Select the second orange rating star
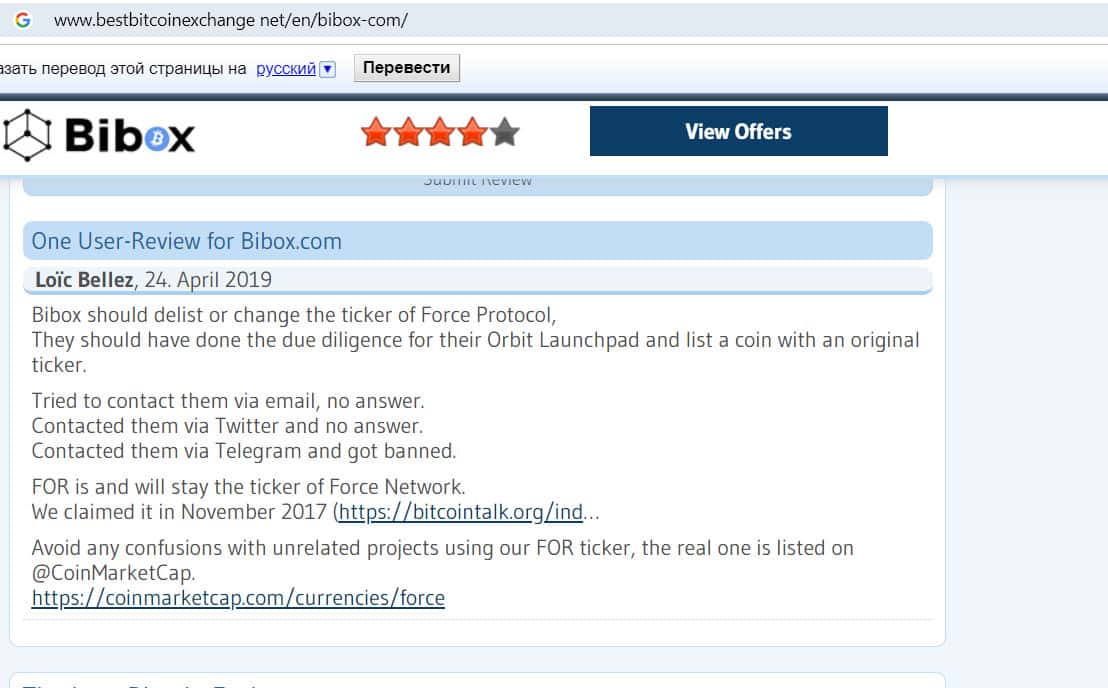 [x=408, y=132]
